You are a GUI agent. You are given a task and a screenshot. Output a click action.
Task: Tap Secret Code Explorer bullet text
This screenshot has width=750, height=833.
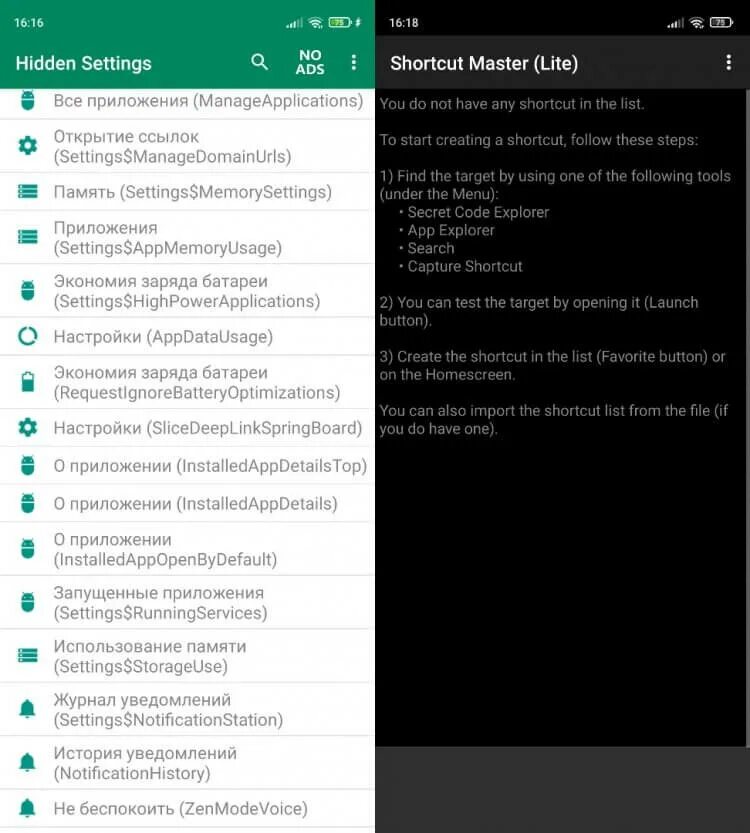478,212
